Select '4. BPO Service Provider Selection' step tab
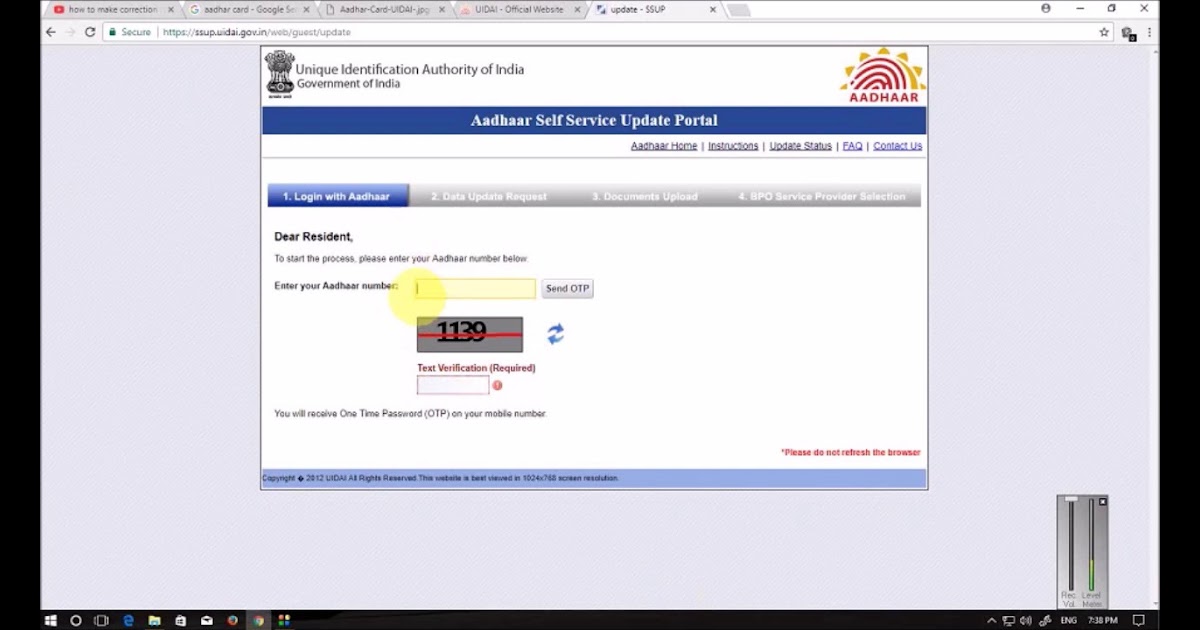The image size is (1200, 630). (822, 196)
